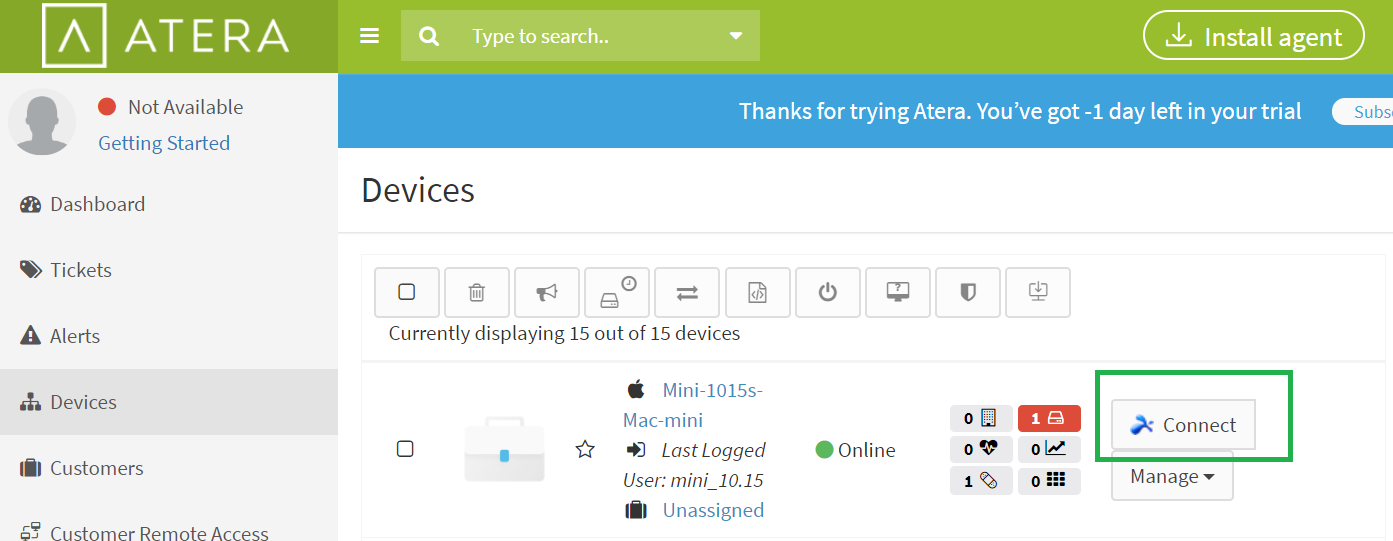Click the script file toolbar icon
The image size is (1393, 541).
click(x=758, y=292)
